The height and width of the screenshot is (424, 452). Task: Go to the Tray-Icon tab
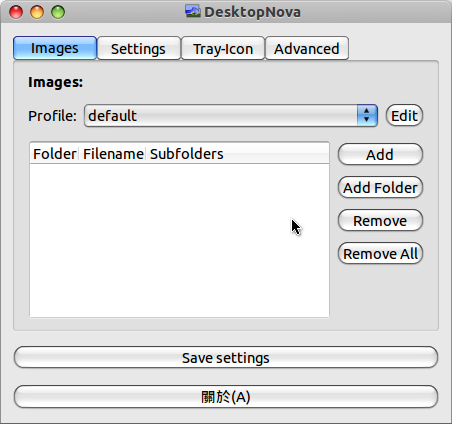pos(223,49)
